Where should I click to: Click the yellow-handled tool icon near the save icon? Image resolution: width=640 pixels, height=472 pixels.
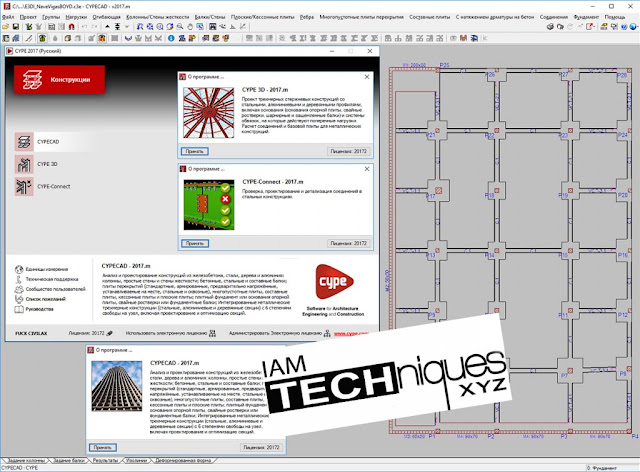(x=28, y=27)
